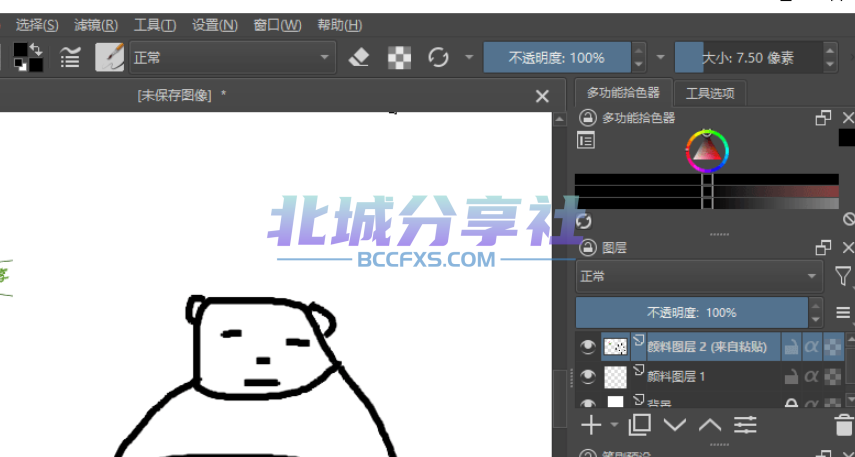Adjust the layer 不透明度 100% slider
Viewport: 855px width, 457px height.
click(x=691, y=312)
